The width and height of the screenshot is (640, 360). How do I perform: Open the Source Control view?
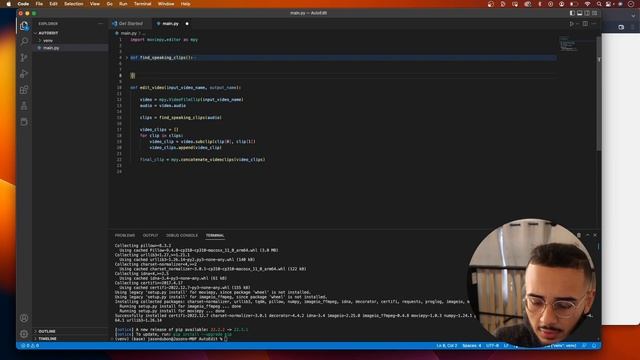click(24, 58)
